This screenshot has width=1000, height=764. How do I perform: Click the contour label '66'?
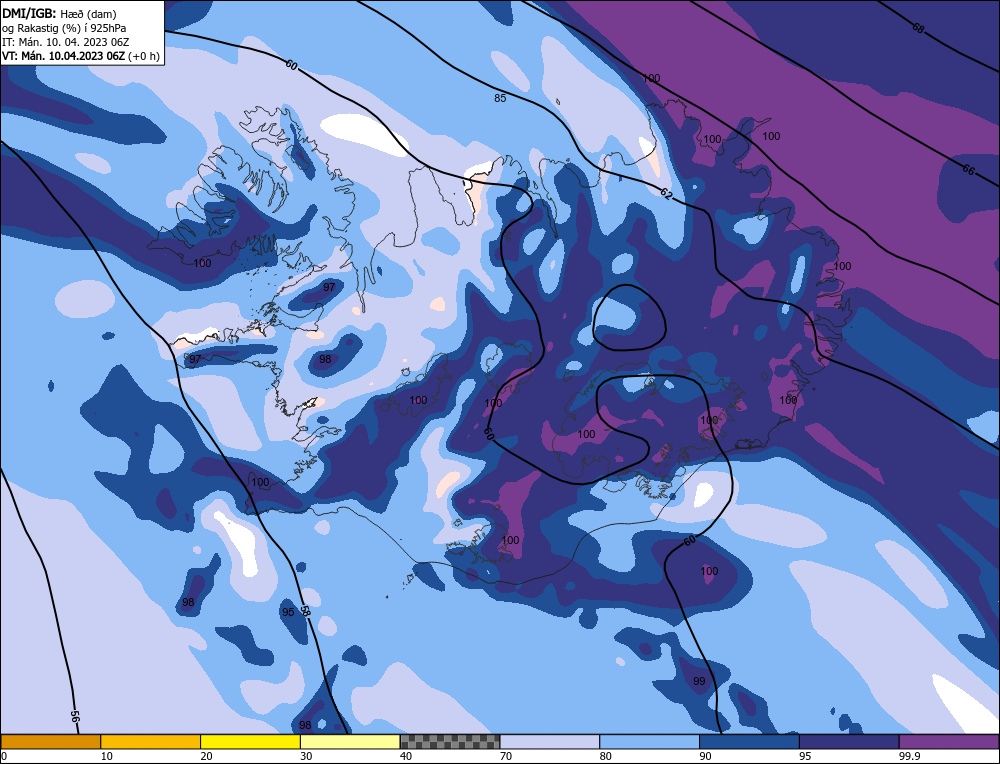(968, 170)
